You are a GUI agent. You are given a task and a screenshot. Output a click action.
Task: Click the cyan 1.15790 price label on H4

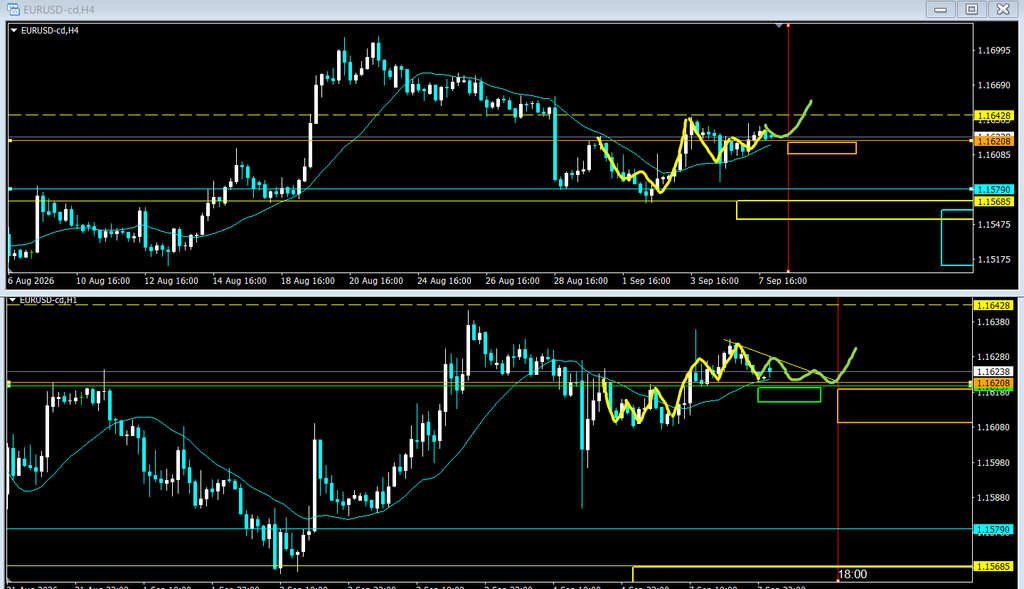tap(993, 189)
